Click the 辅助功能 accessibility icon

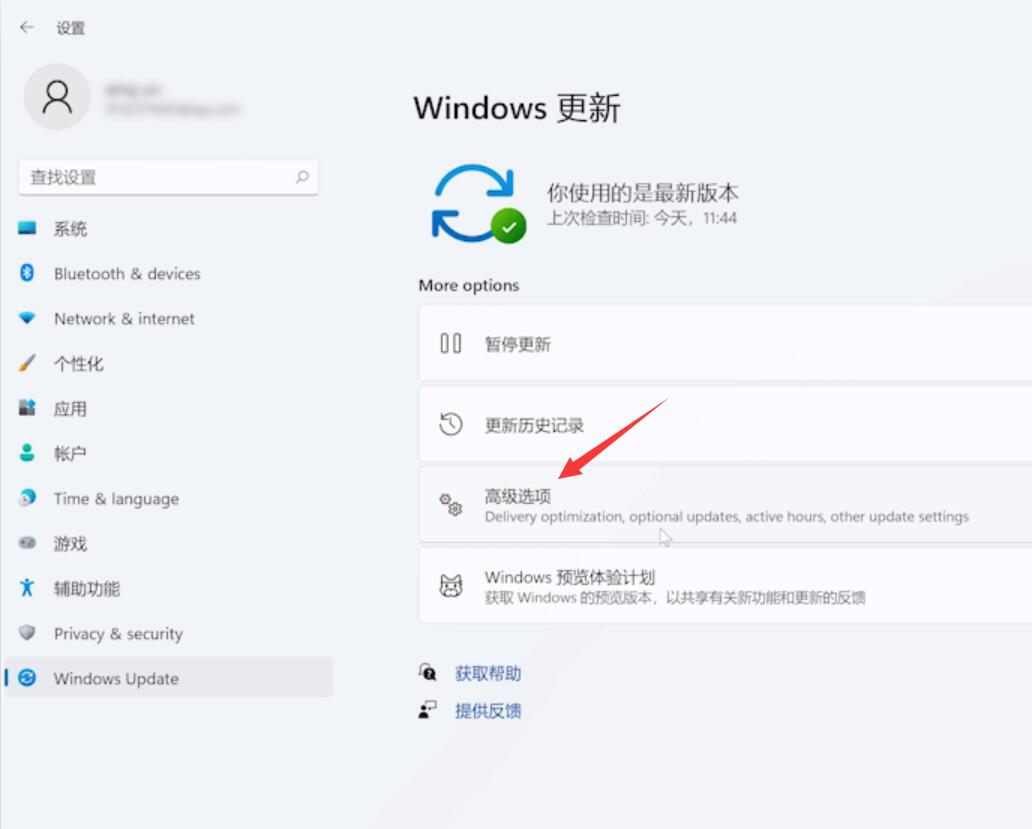tap(27, 588)
